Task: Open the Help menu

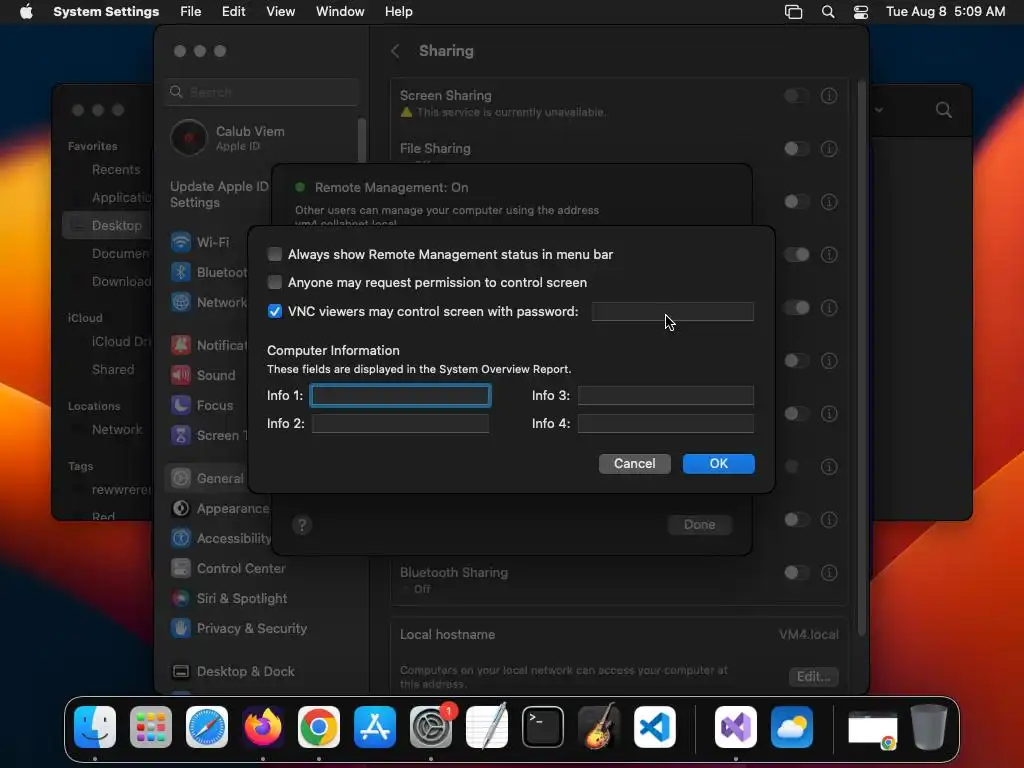Action: click(398, 12)
